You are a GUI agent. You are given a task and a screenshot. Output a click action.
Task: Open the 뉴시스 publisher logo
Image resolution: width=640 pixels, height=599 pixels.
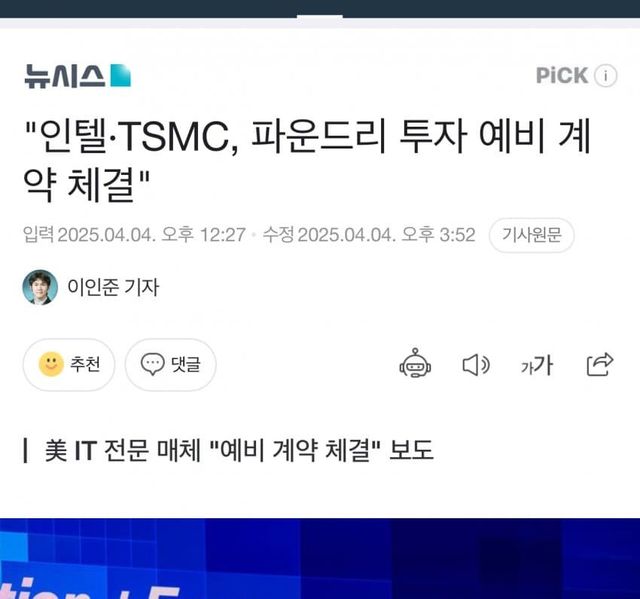point(78,76)
